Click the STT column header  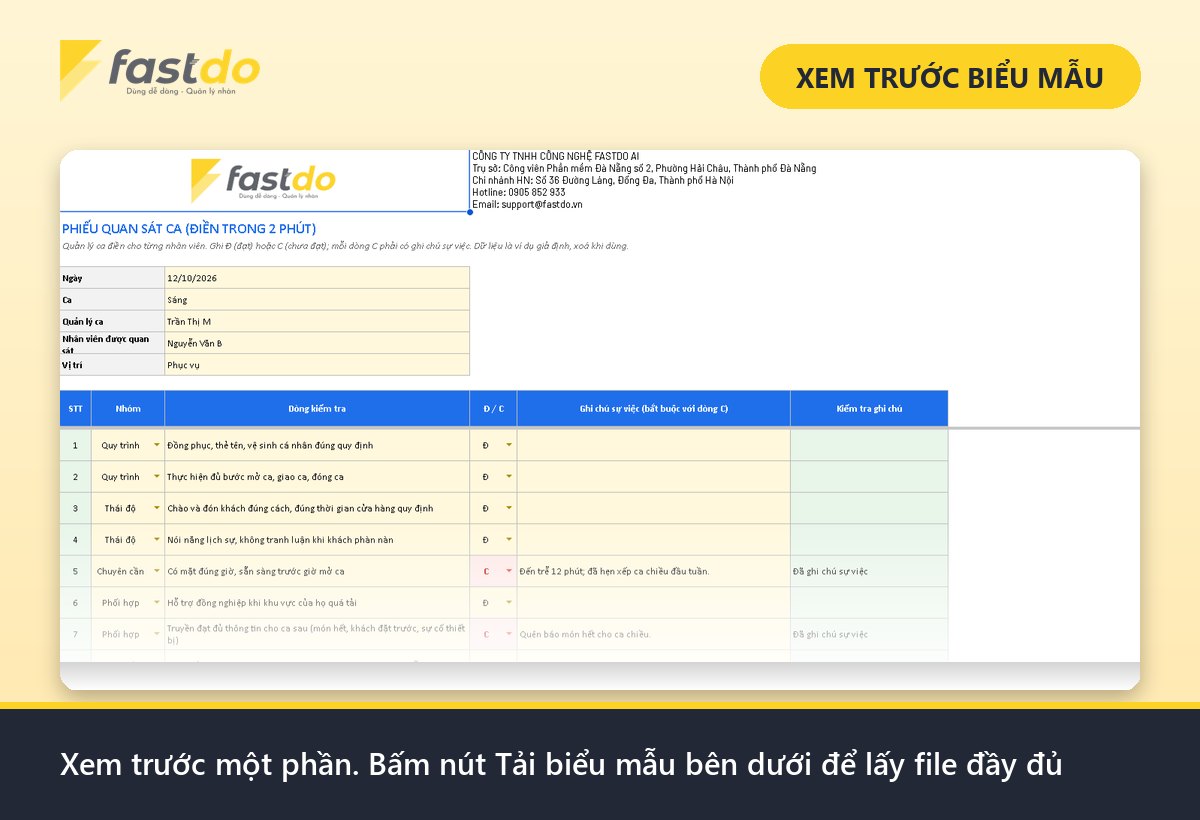click(x=76, y=408)
